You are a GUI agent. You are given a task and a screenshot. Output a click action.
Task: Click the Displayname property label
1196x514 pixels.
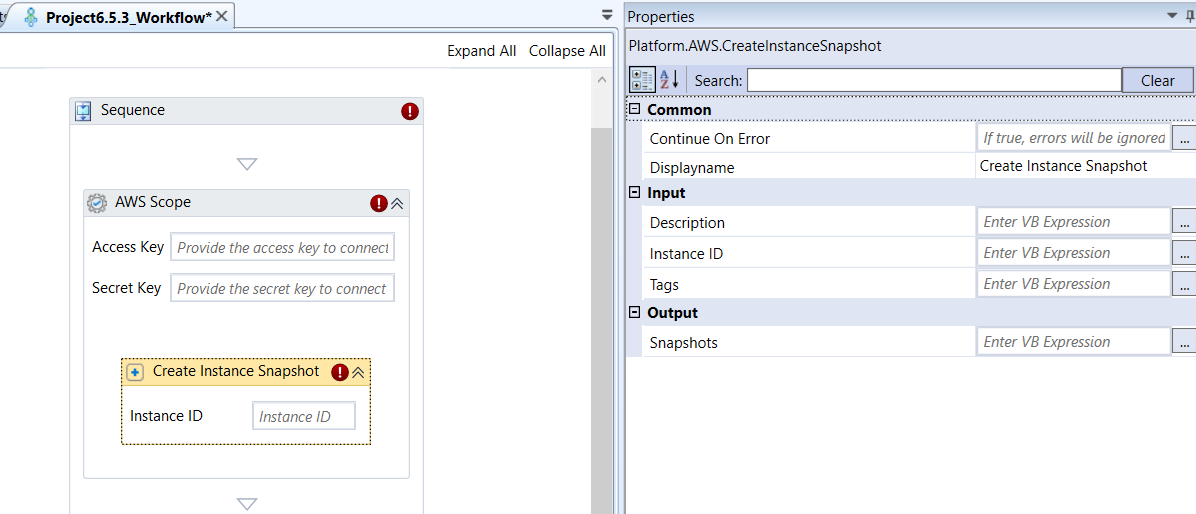[x=692, y=167]
